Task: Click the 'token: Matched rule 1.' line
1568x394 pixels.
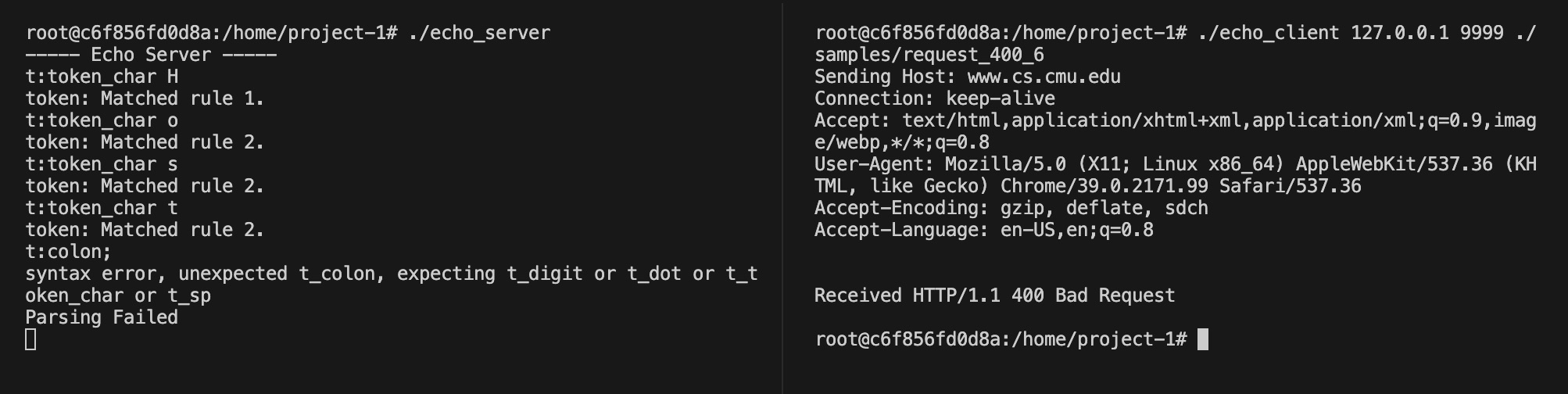Action: [145, 98]
